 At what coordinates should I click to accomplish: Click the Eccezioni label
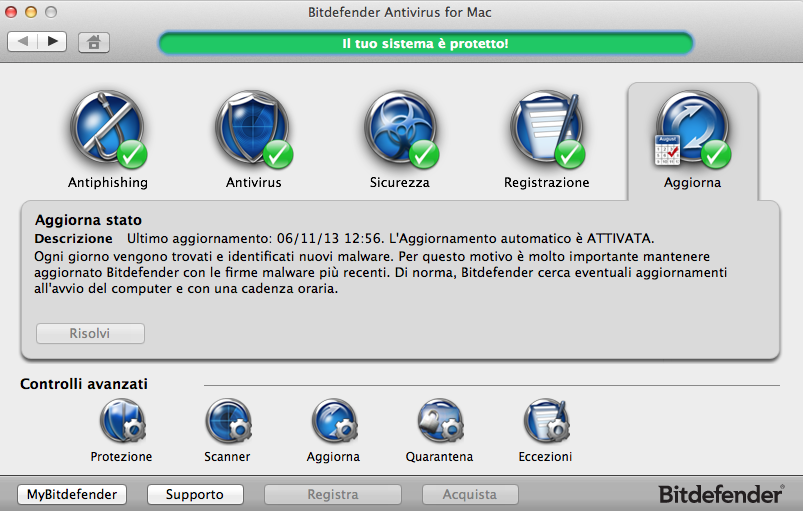pyautogui.click(x=545, y=456)
